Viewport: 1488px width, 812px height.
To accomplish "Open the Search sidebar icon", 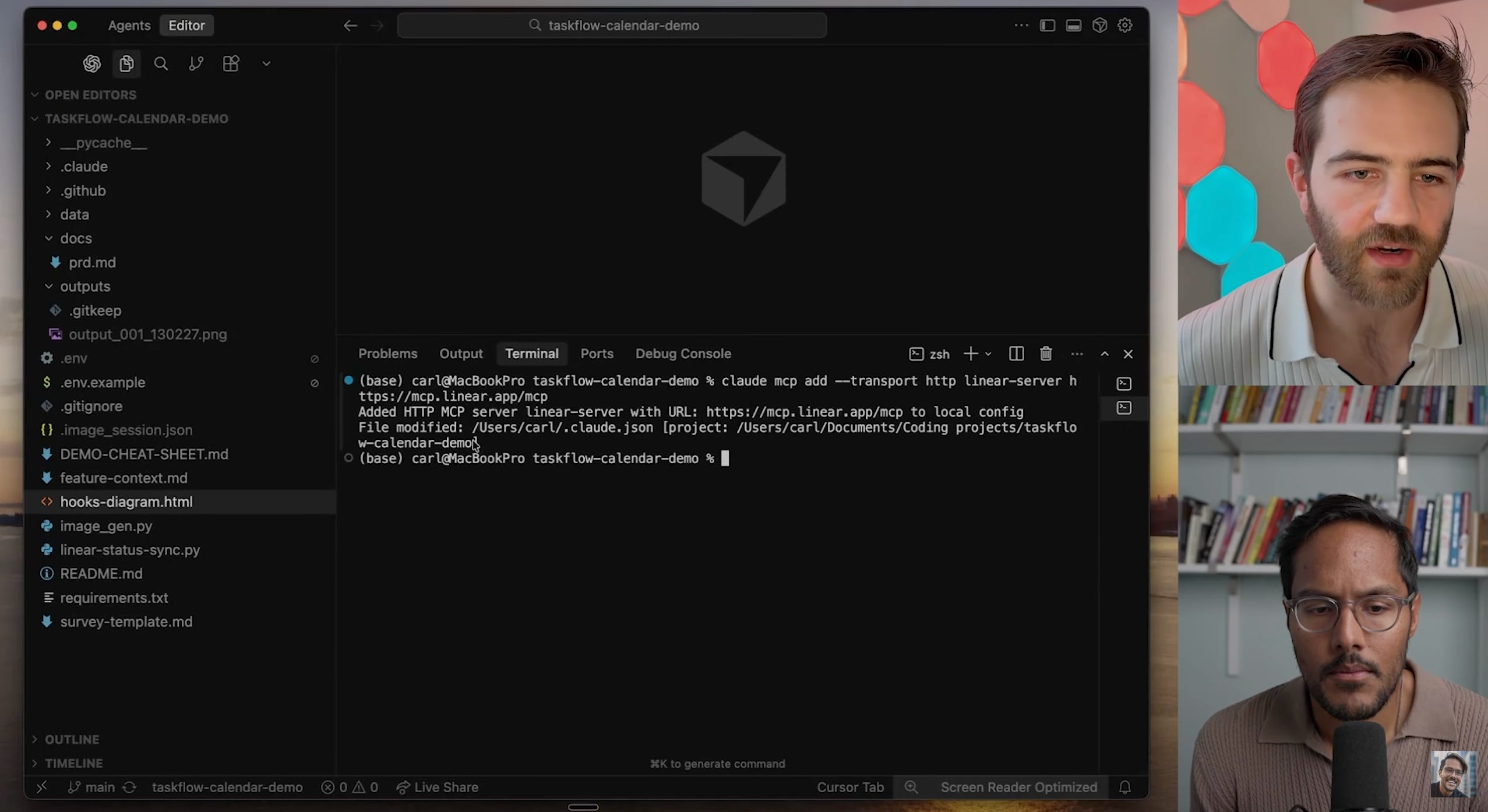I will click(x=161, y=63).
